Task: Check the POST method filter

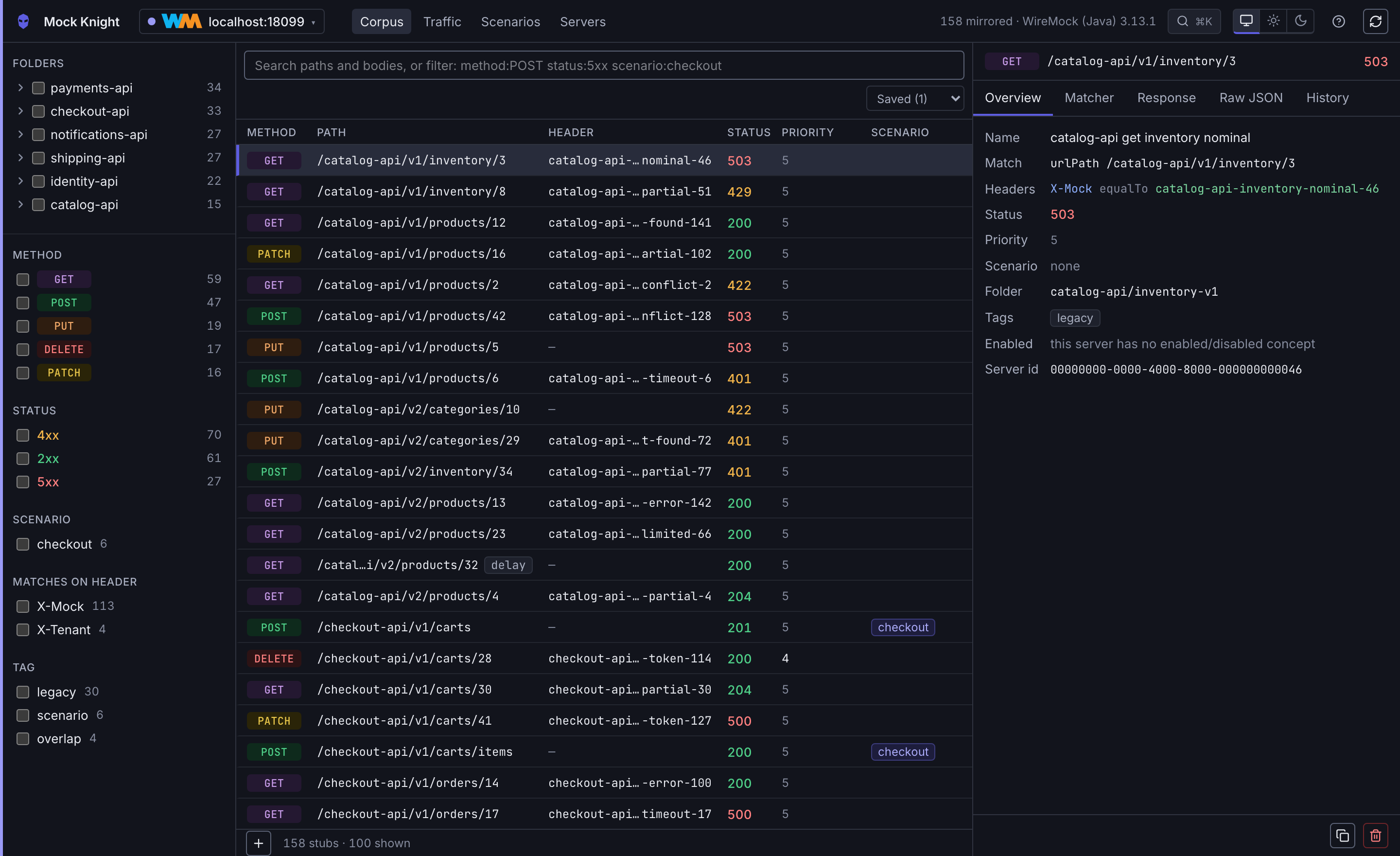Action: click(23, 303)
